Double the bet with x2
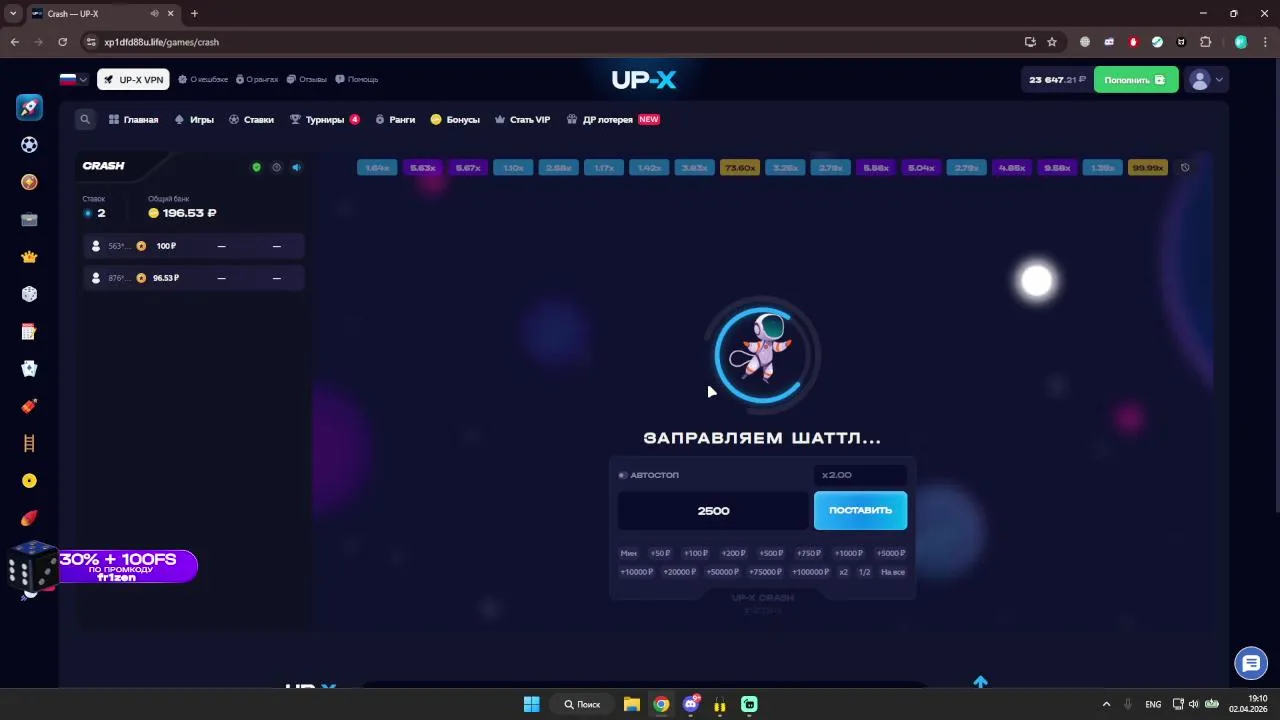This screenshot has width=1280, height=720. pos(843,572)
